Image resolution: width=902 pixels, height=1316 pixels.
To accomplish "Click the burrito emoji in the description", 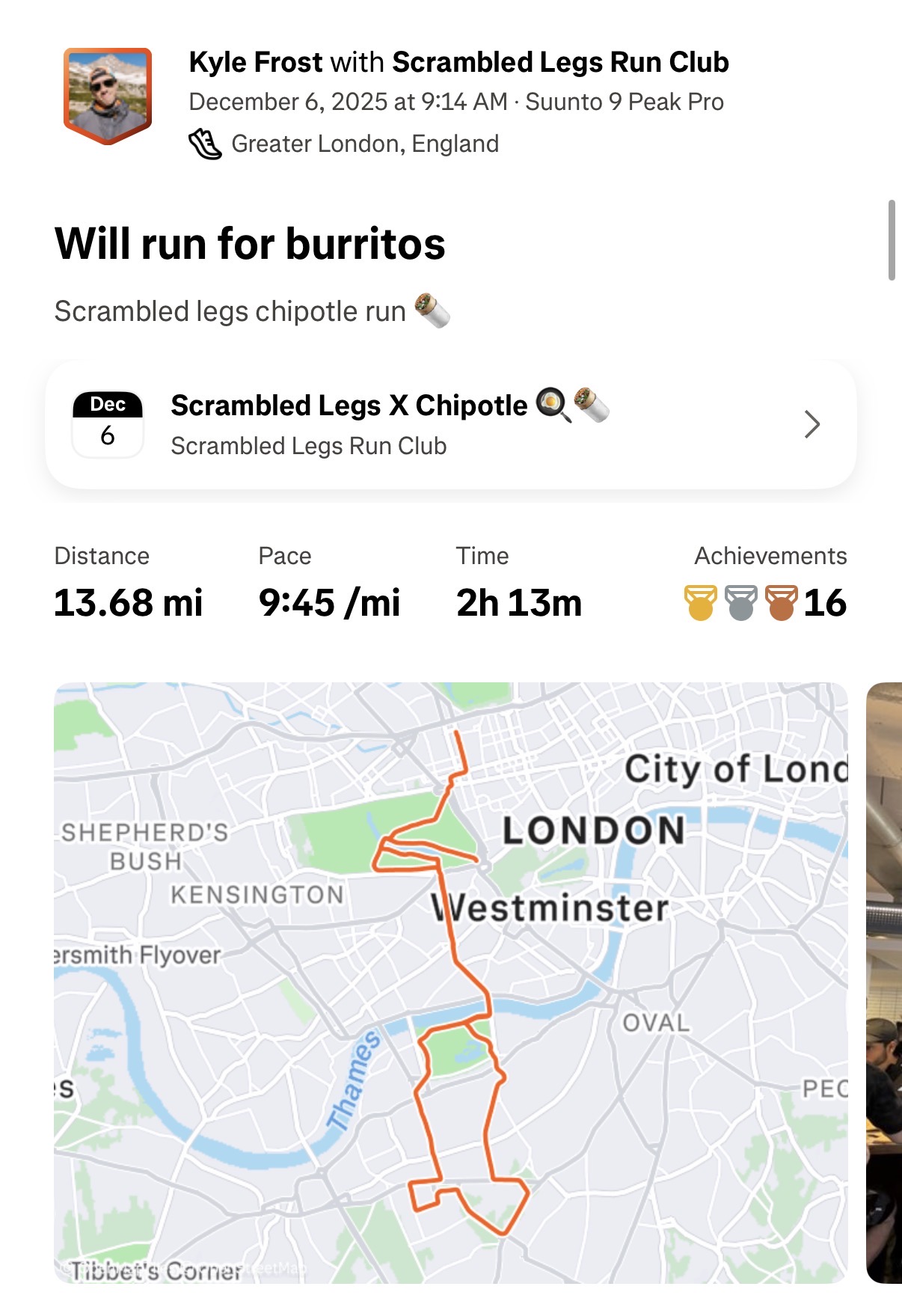I will (432, 310).
